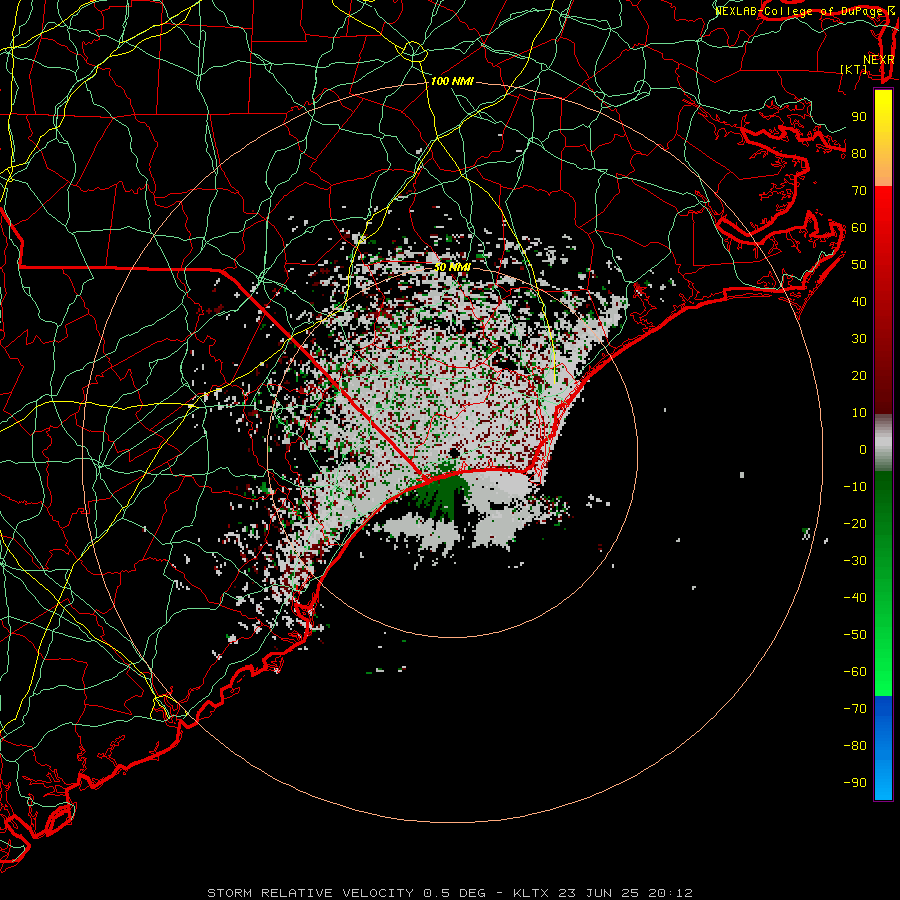Select the -40 value on the velocity scale
Screen dimensions: 900x900
(855, 598)
